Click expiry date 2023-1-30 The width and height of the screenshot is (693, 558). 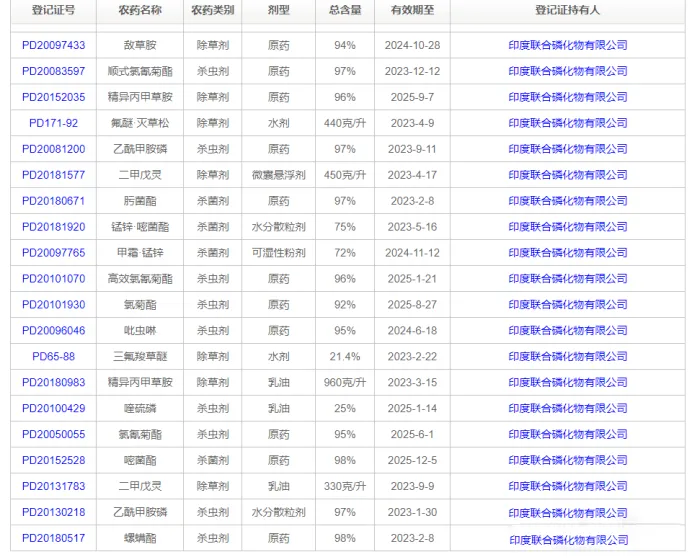(x=412, y=512)
